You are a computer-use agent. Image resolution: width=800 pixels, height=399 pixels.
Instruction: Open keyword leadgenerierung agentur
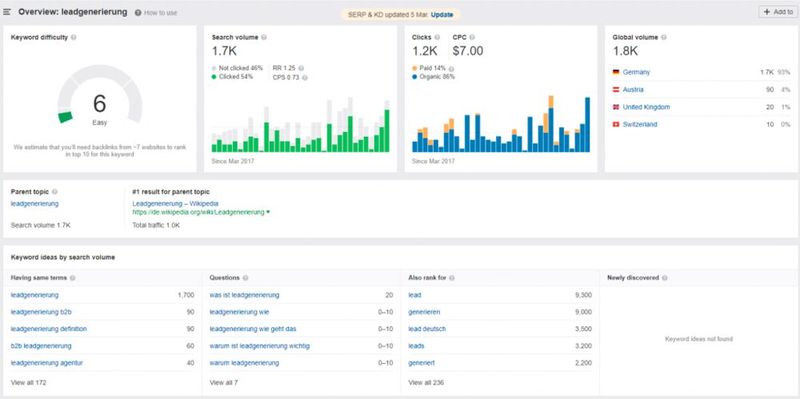(x=47, y=363)
